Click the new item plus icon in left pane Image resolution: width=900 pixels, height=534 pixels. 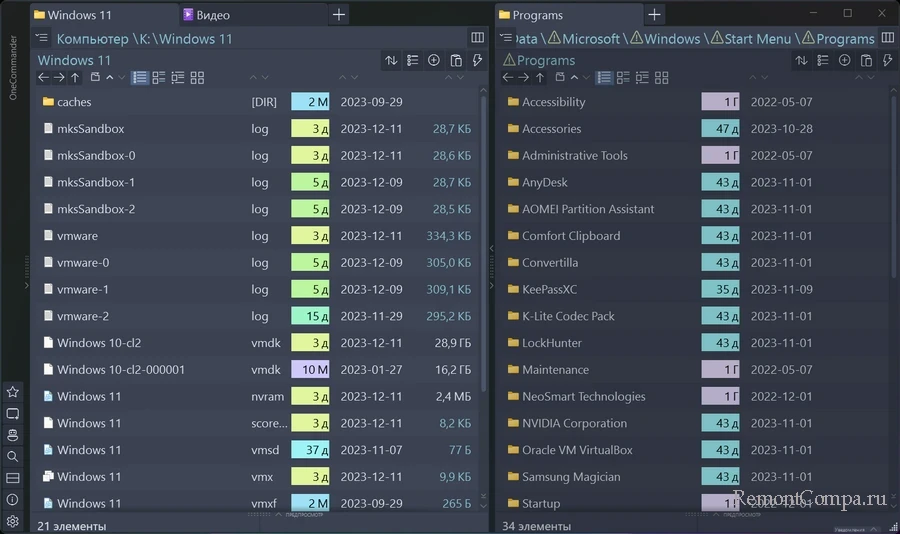(x=434, y=61)
